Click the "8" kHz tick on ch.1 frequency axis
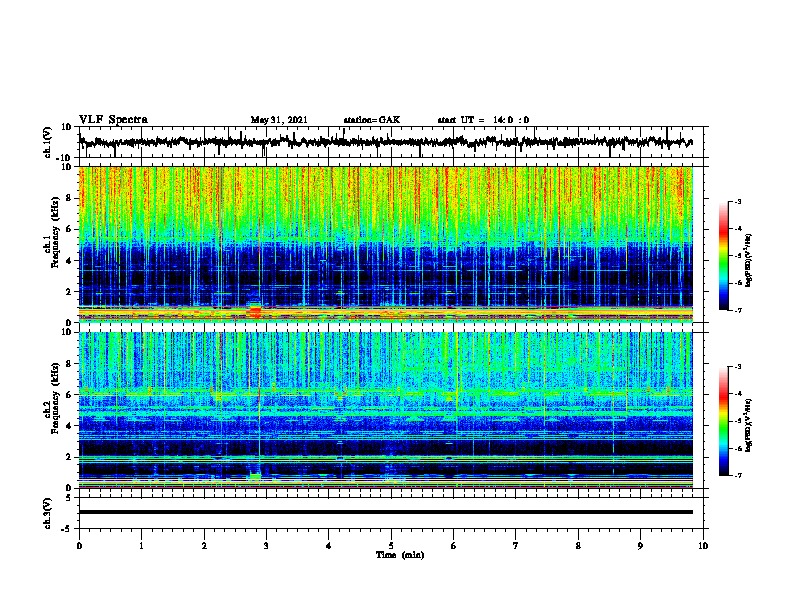This screenshot has width=792, height=612. click(x=71, y=198)
